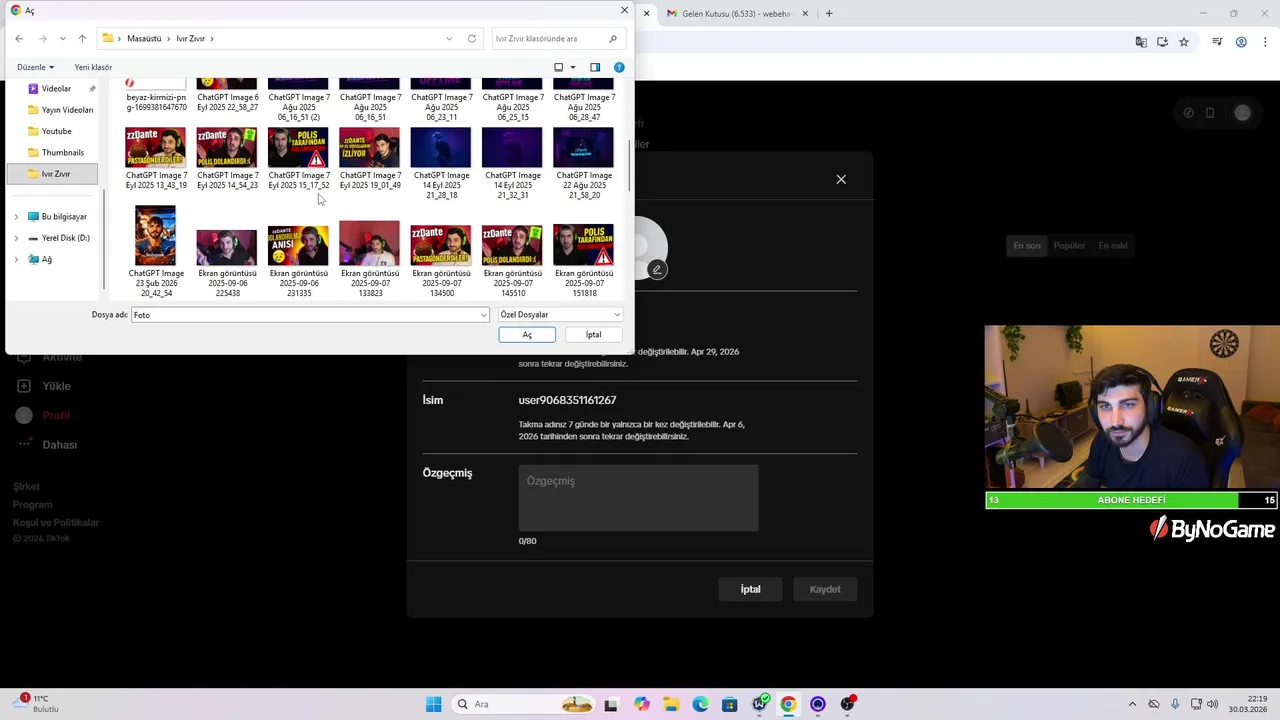1280x720 pixels.
Task: Expand the address bar history dropdown
Action: [x=449, y=39]
